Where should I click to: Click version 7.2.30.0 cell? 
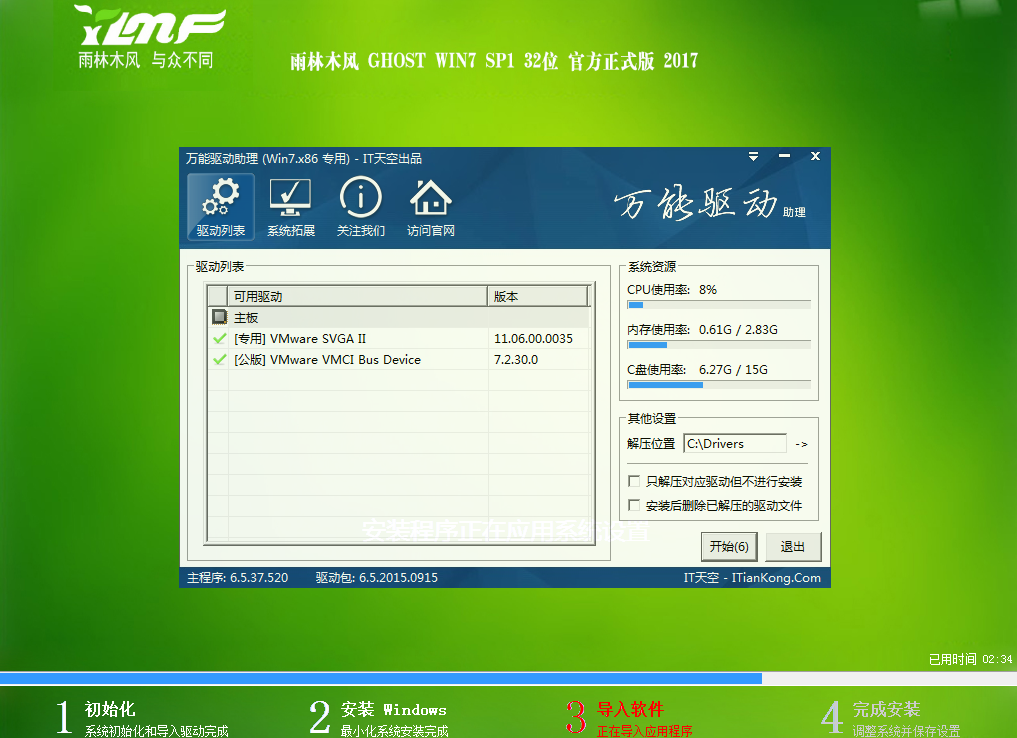(x=516, y=359)
